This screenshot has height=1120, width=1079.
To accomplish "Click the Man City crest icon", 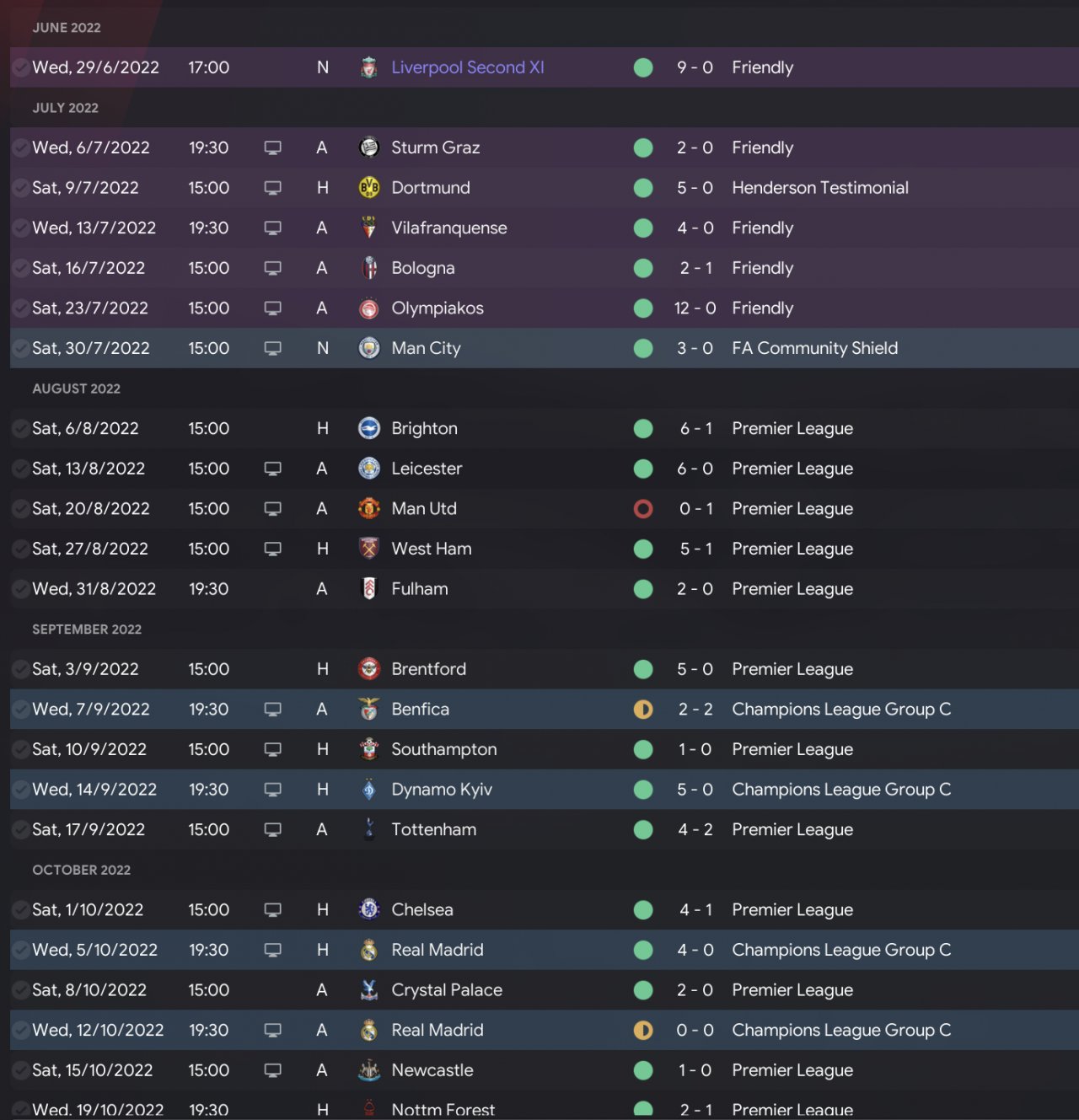I will [368, 348].
